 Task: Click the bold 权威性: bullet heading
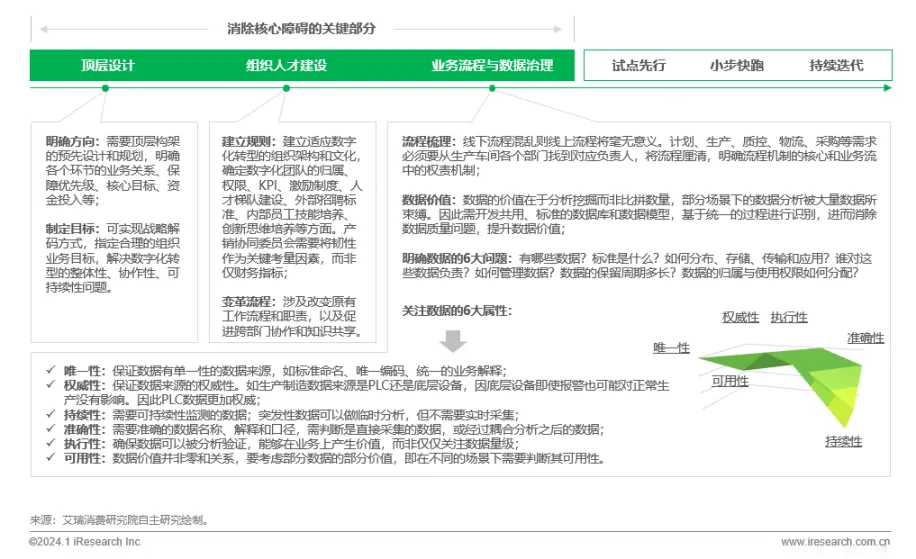point(85,385)
